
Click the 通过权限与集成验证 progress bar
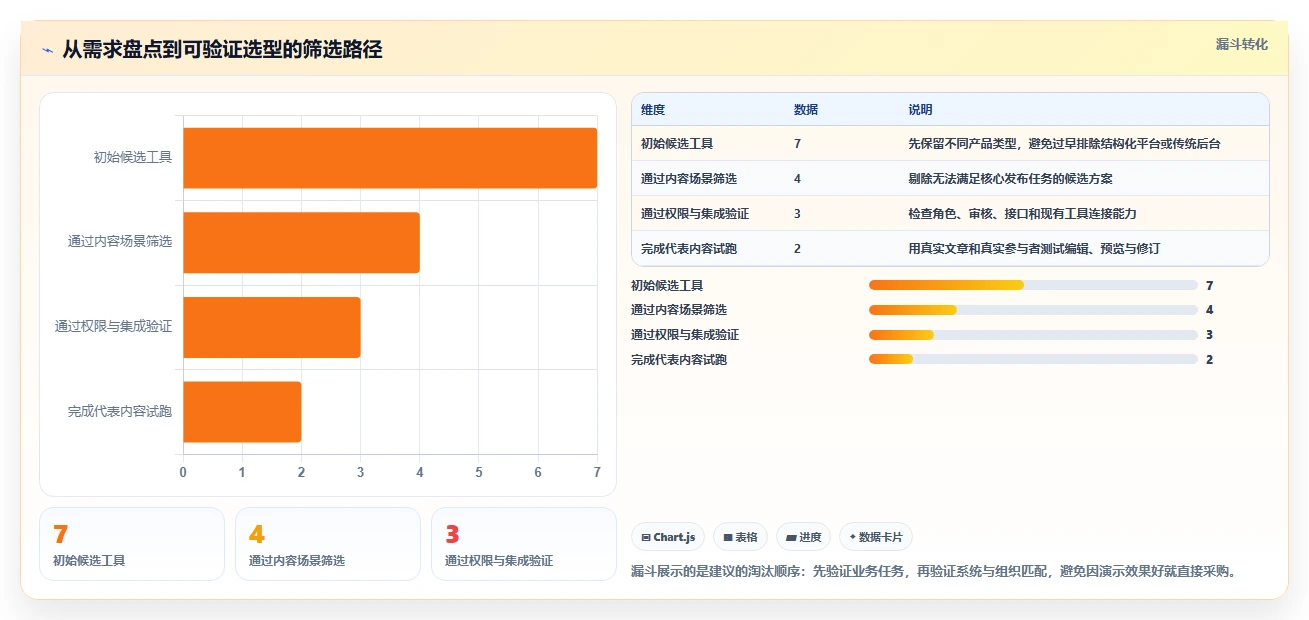pyautogui.click(x=1033, y=335)
